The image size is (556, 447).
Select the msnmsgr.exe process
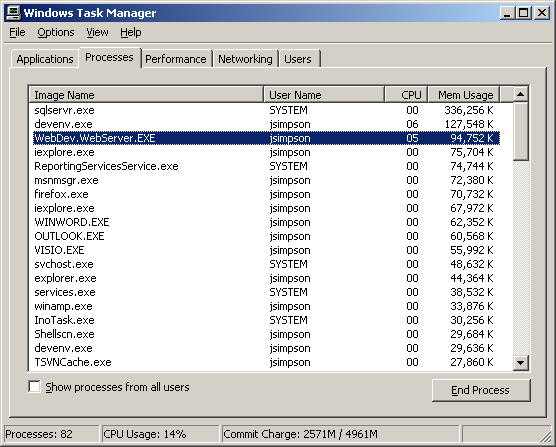click(266, 180)
